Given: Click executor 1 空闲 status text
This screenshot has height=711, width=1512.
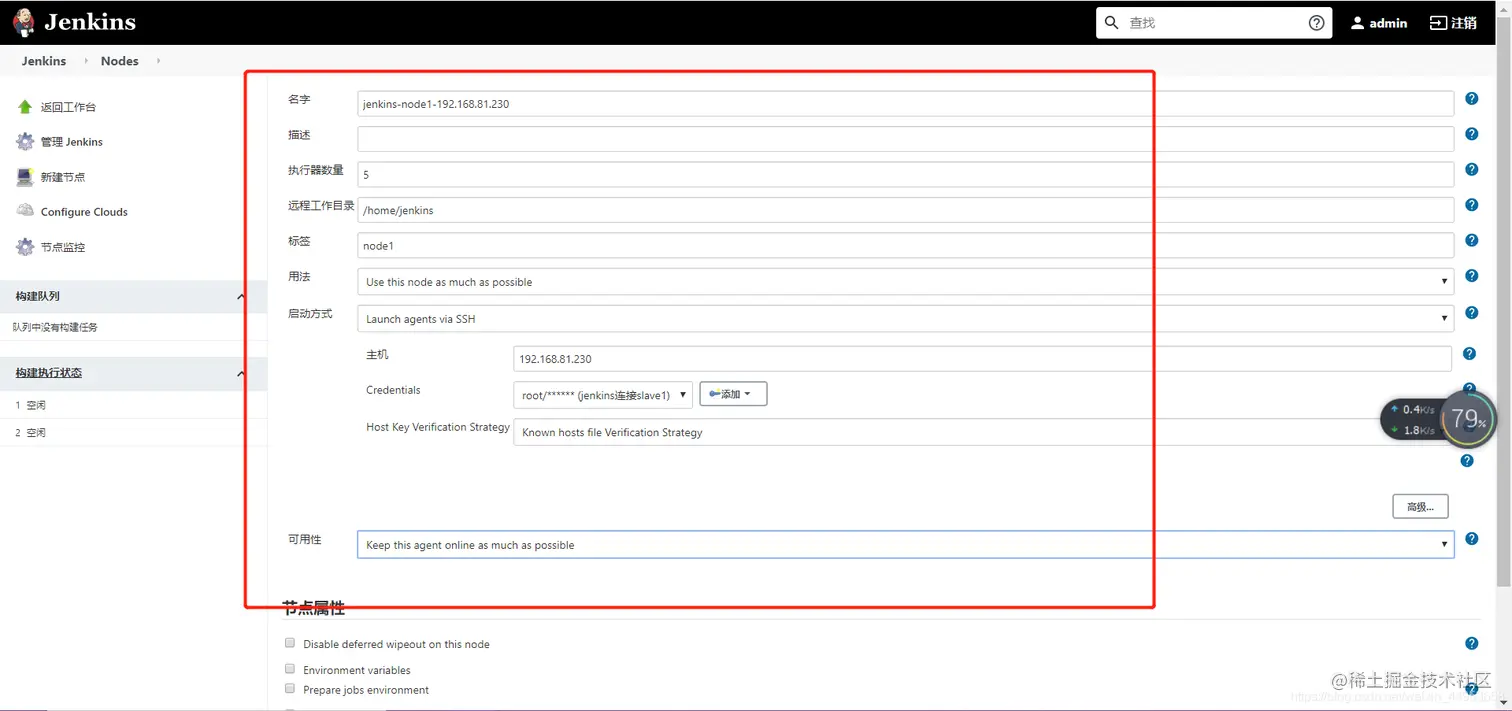Looking at the screenshot, I should tap(36, 405).
